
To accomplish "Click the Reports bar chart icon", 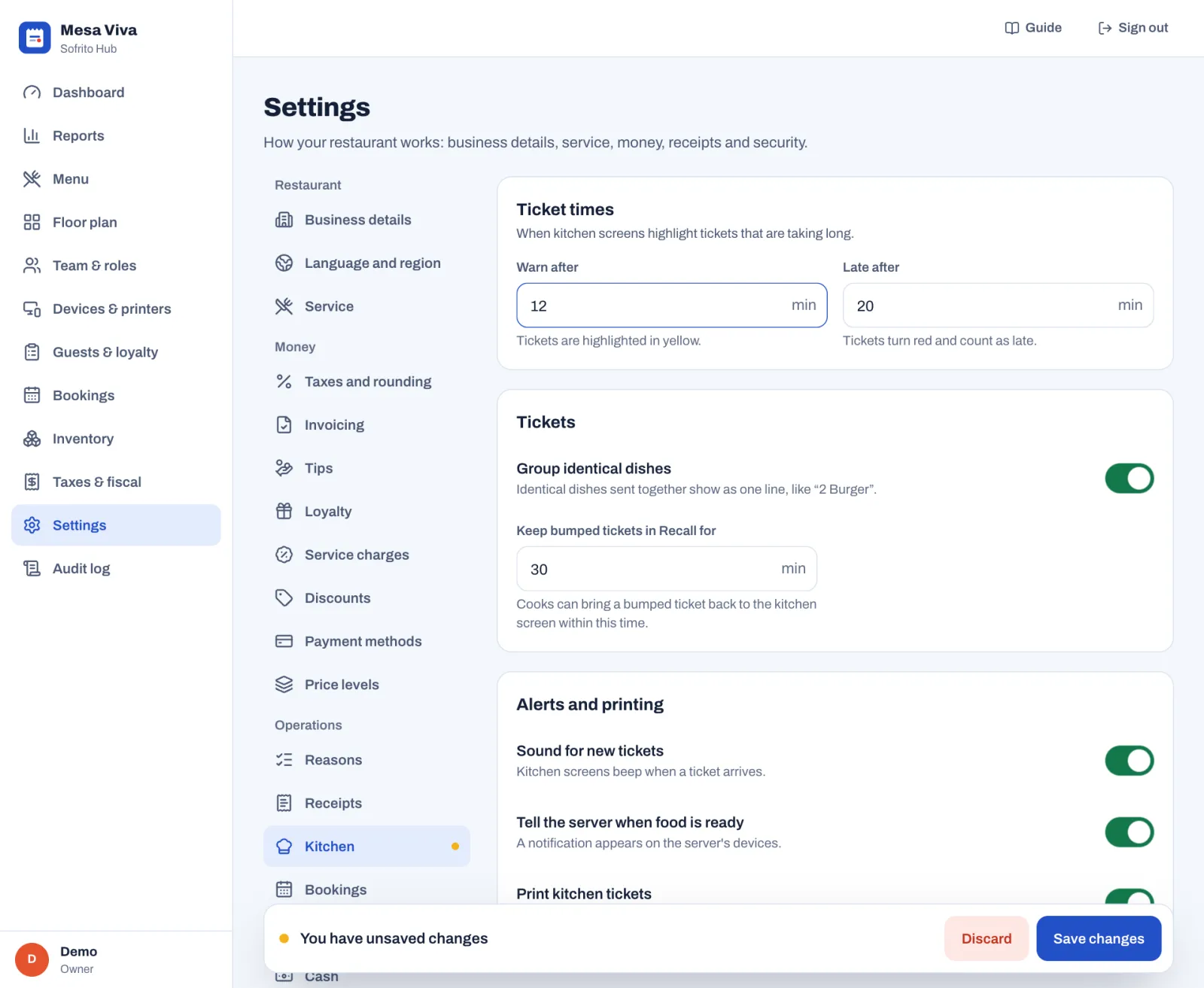I will click(32, 135).
